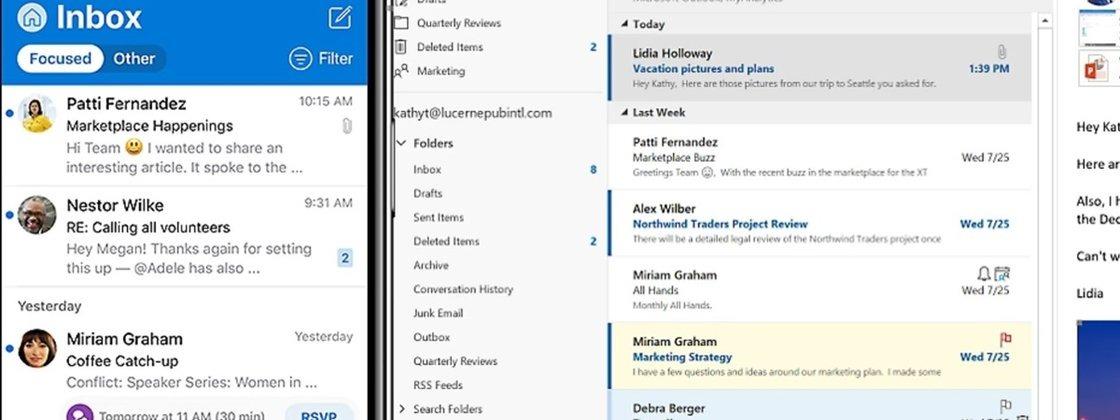
Task: Click Tomorrow at 11 AM event time
Action: pos(181,416)
